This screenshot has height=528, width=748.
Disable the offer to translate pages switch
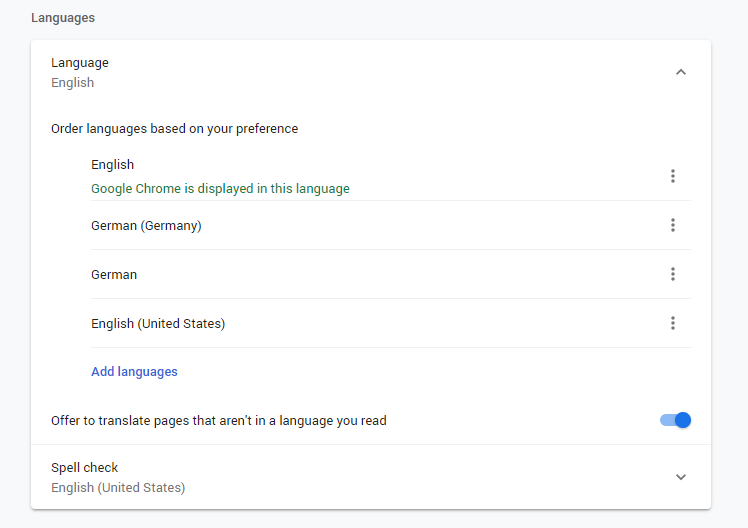(x=676, y=421)
